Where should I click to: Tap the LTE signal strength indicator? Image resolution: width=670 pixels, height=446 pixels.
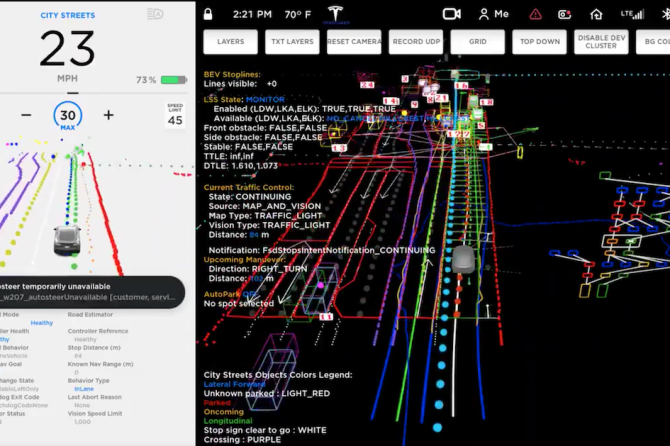coord(632,14)
